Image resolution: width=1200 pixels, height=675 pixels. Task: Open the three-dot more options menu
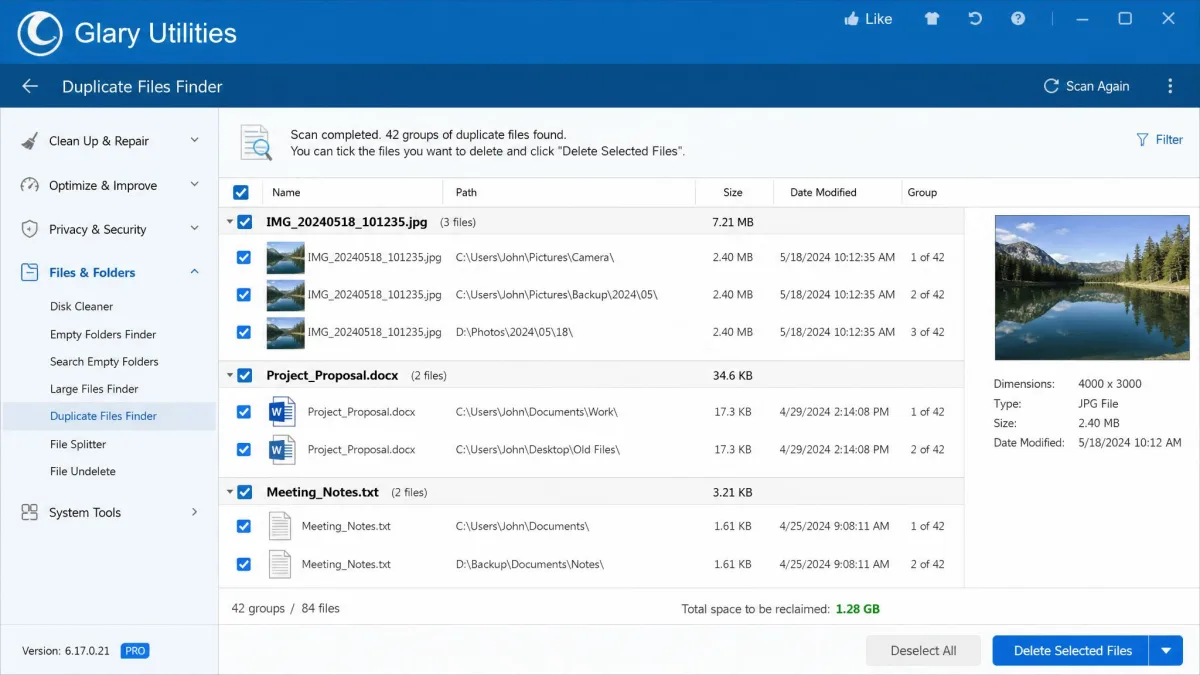[x=1170, y=86]
